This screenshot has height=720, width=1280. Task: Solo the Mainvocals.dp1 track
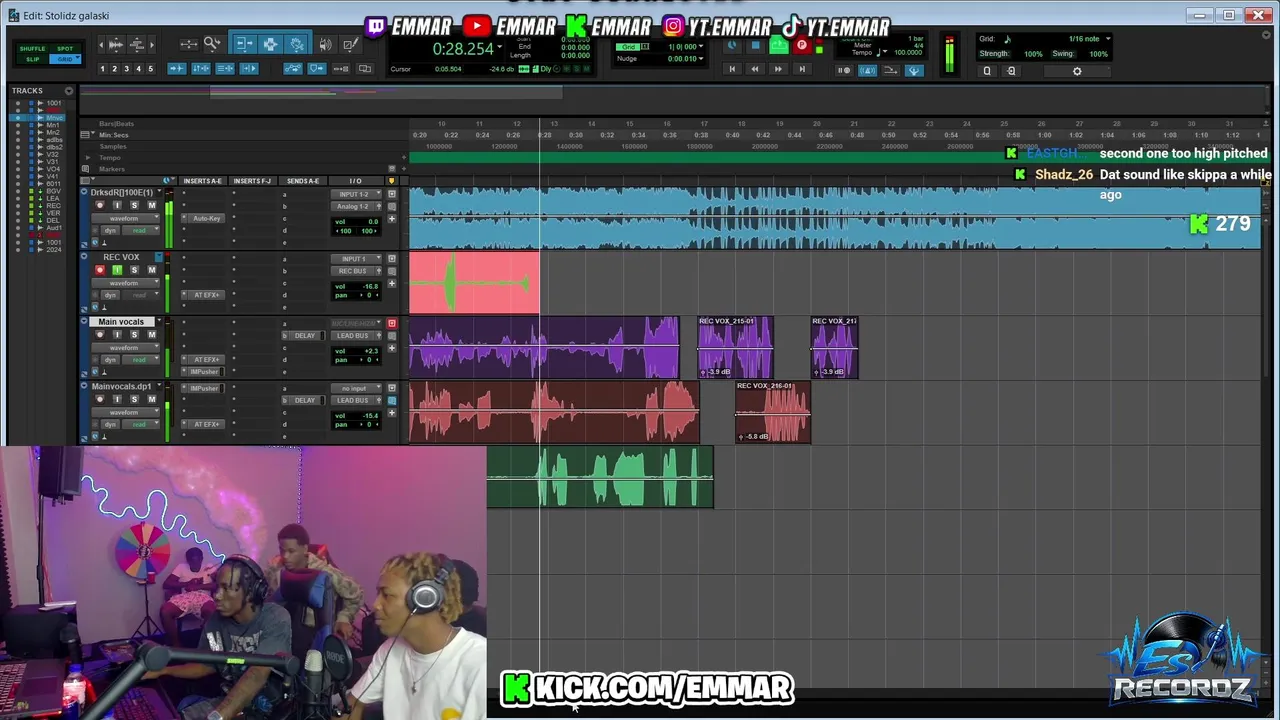134,399
